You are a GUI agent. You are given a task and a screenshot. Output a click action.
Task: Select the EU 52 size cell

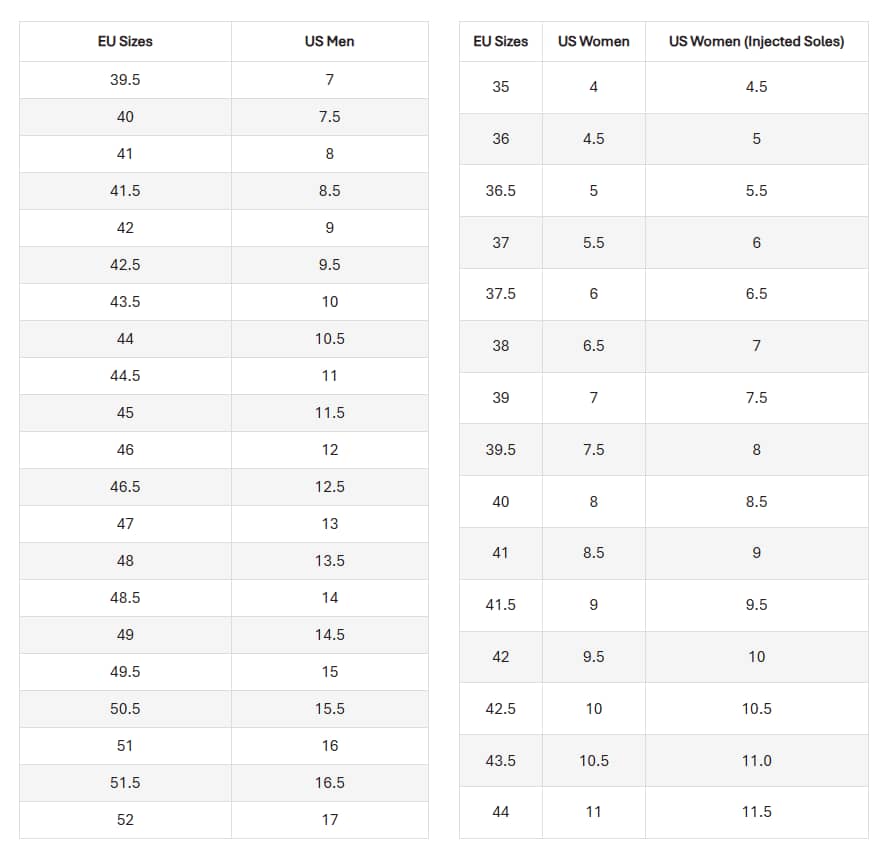pyautogui.click(x=125, y=820)
